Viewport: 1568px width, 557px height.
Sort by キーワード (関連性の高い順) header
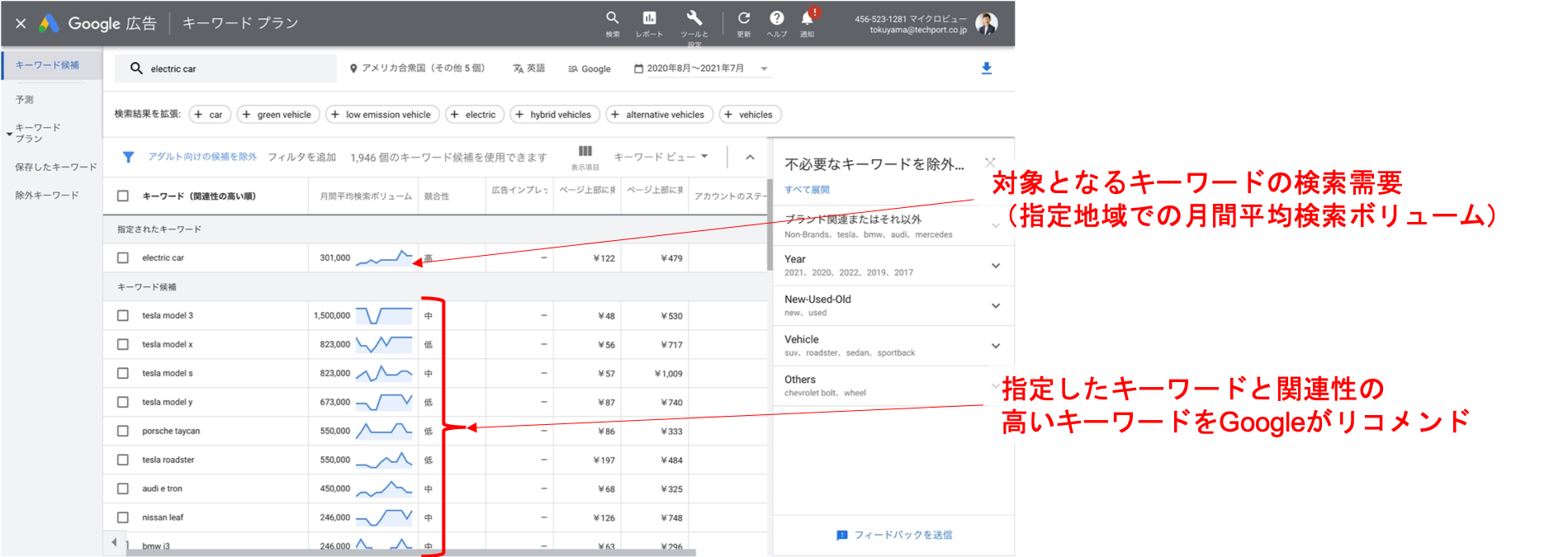coord(199,196)
